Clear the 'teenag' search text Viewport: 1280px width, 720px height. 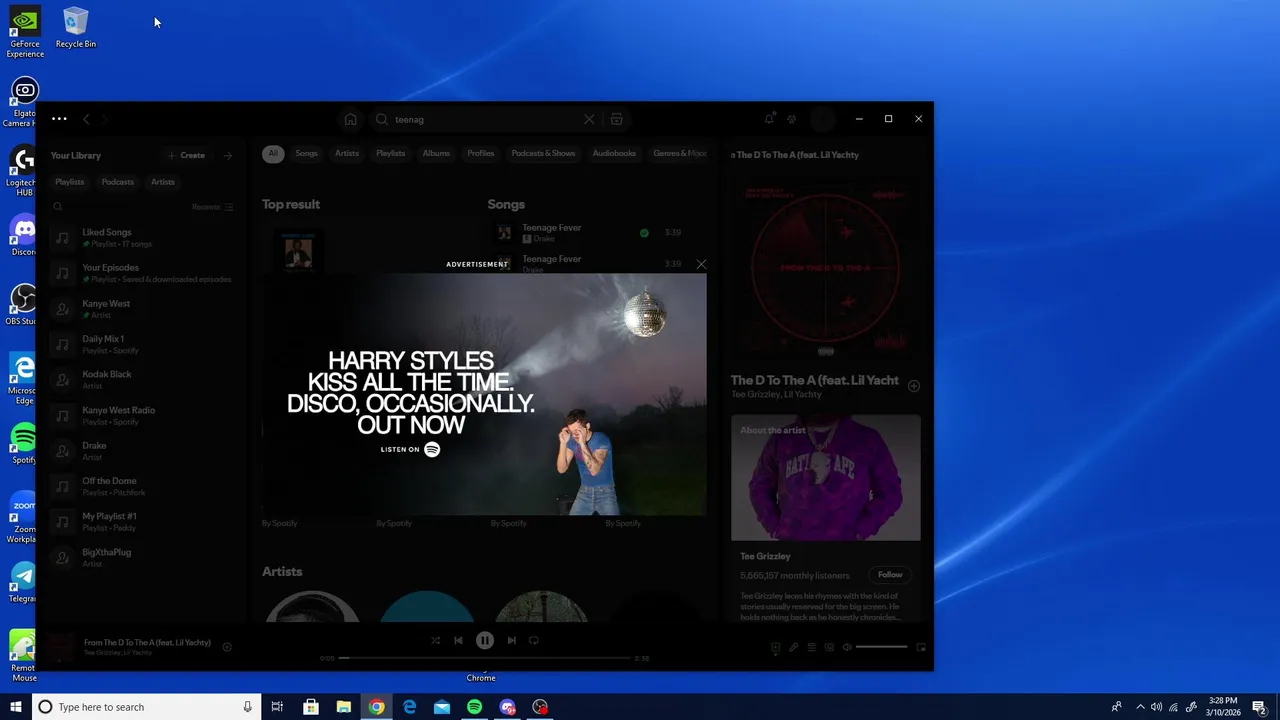[x=589, y=119]
